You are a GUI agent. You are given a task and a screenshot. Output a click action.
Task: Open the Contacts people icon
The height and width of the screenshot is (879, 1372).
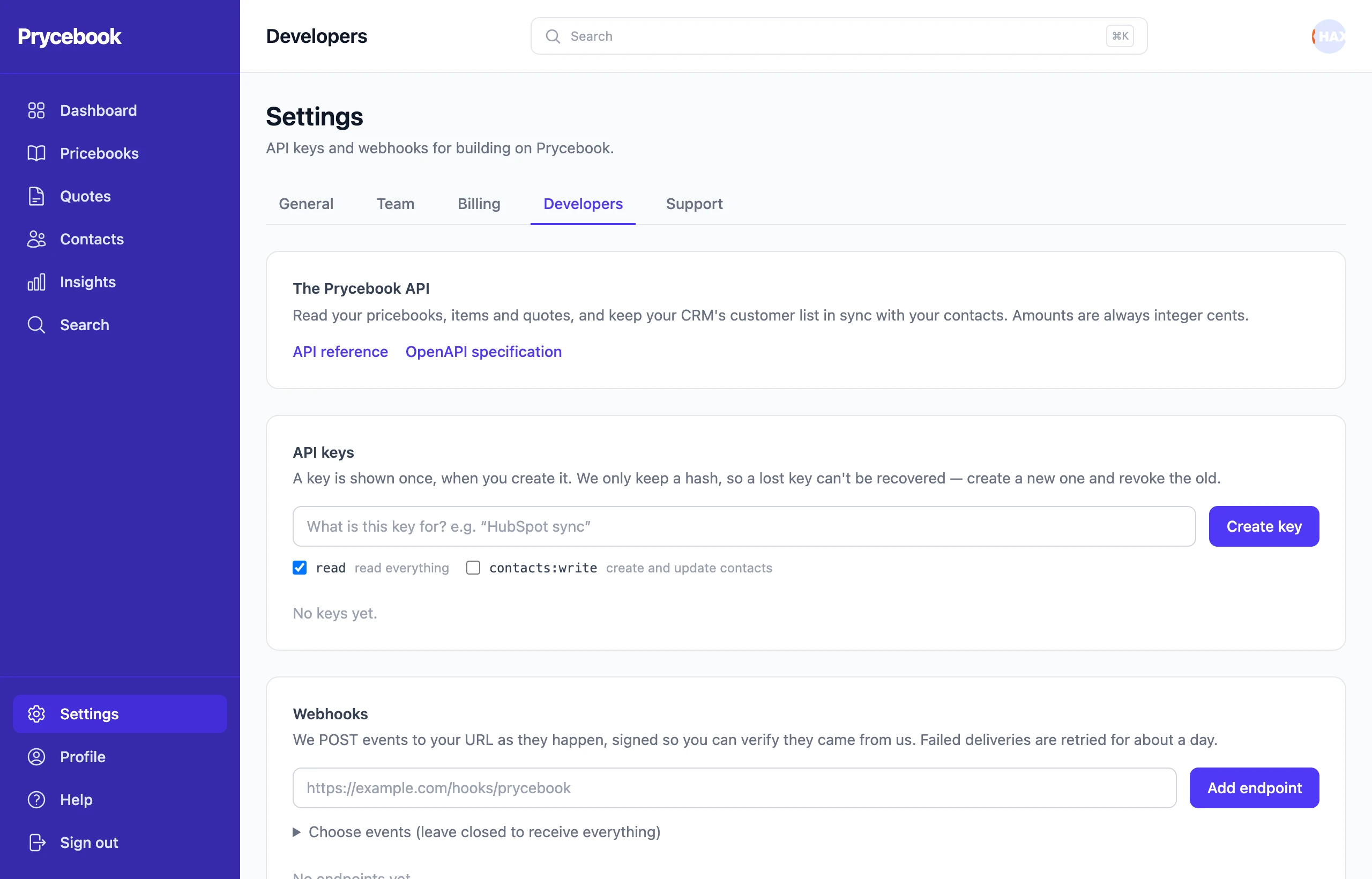pyautogui.click(x=36, y=239)
